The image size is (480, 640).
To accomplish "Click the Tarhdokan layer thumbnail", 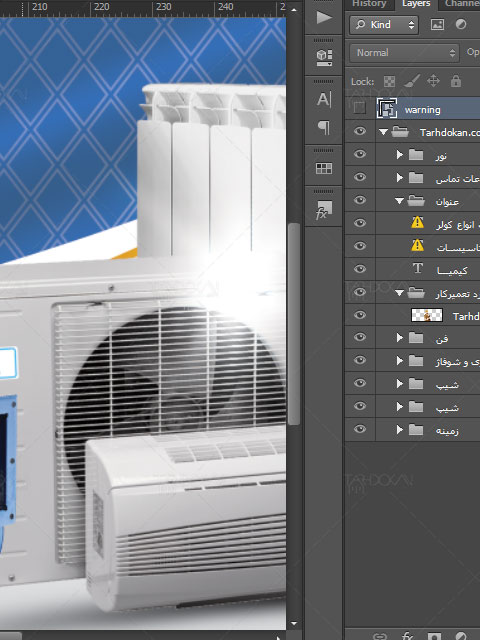I will click(427, 315).
